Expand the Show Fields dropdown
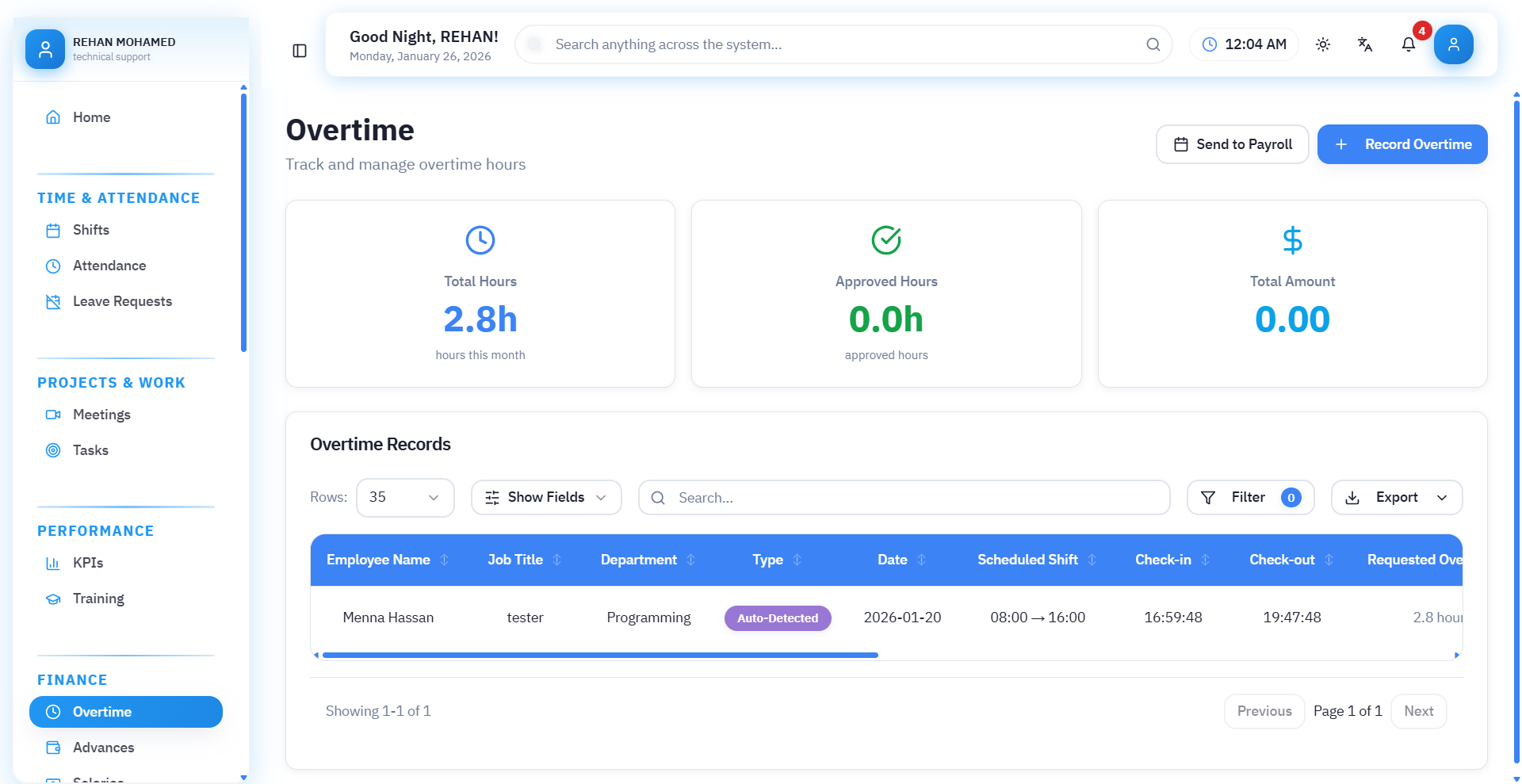1522x784 pixels. pyautogui.click(x=546, y=498)
